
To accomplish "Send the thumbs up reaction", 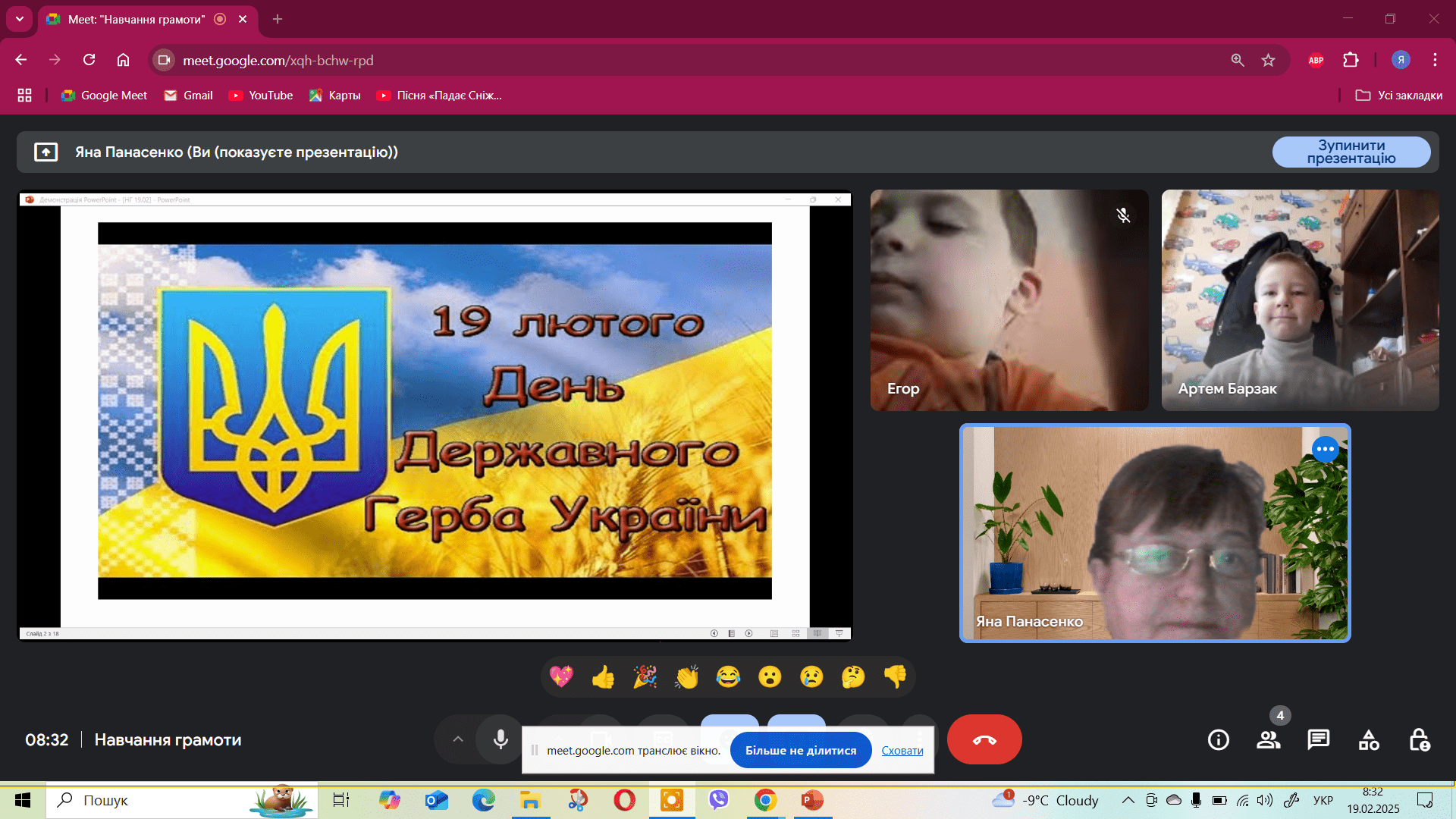I will pyautogui.click(x=604, y=676).
